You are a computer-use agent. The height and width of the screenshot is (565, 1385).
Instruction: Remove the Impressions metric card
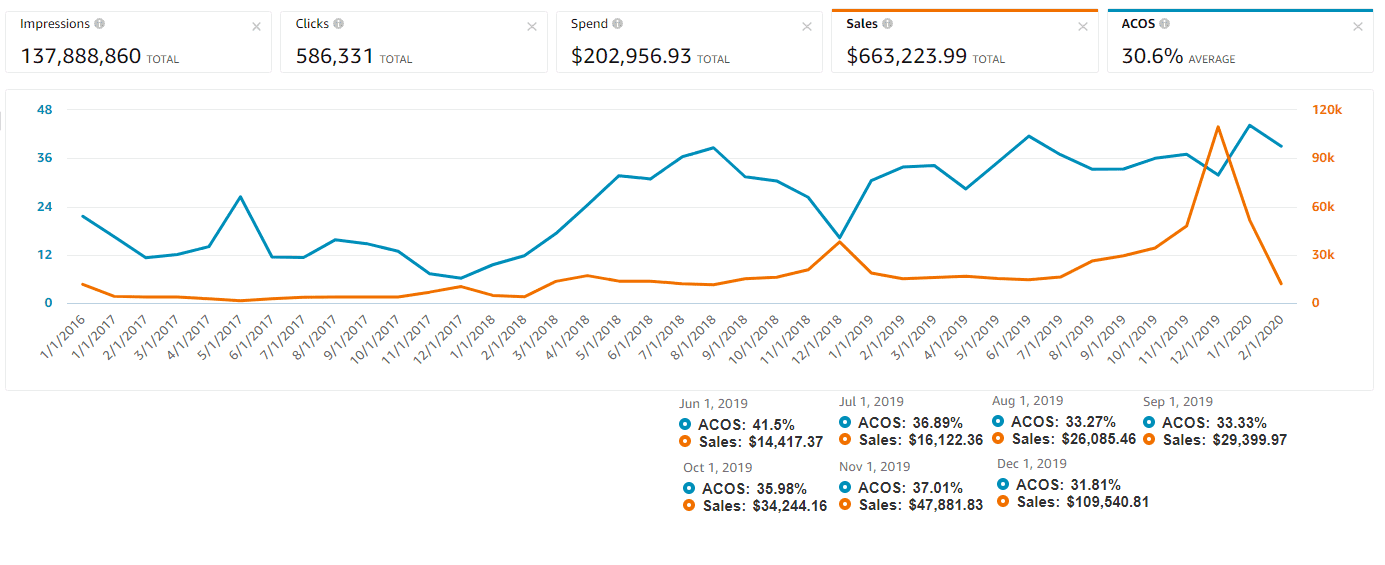(256, 27)
